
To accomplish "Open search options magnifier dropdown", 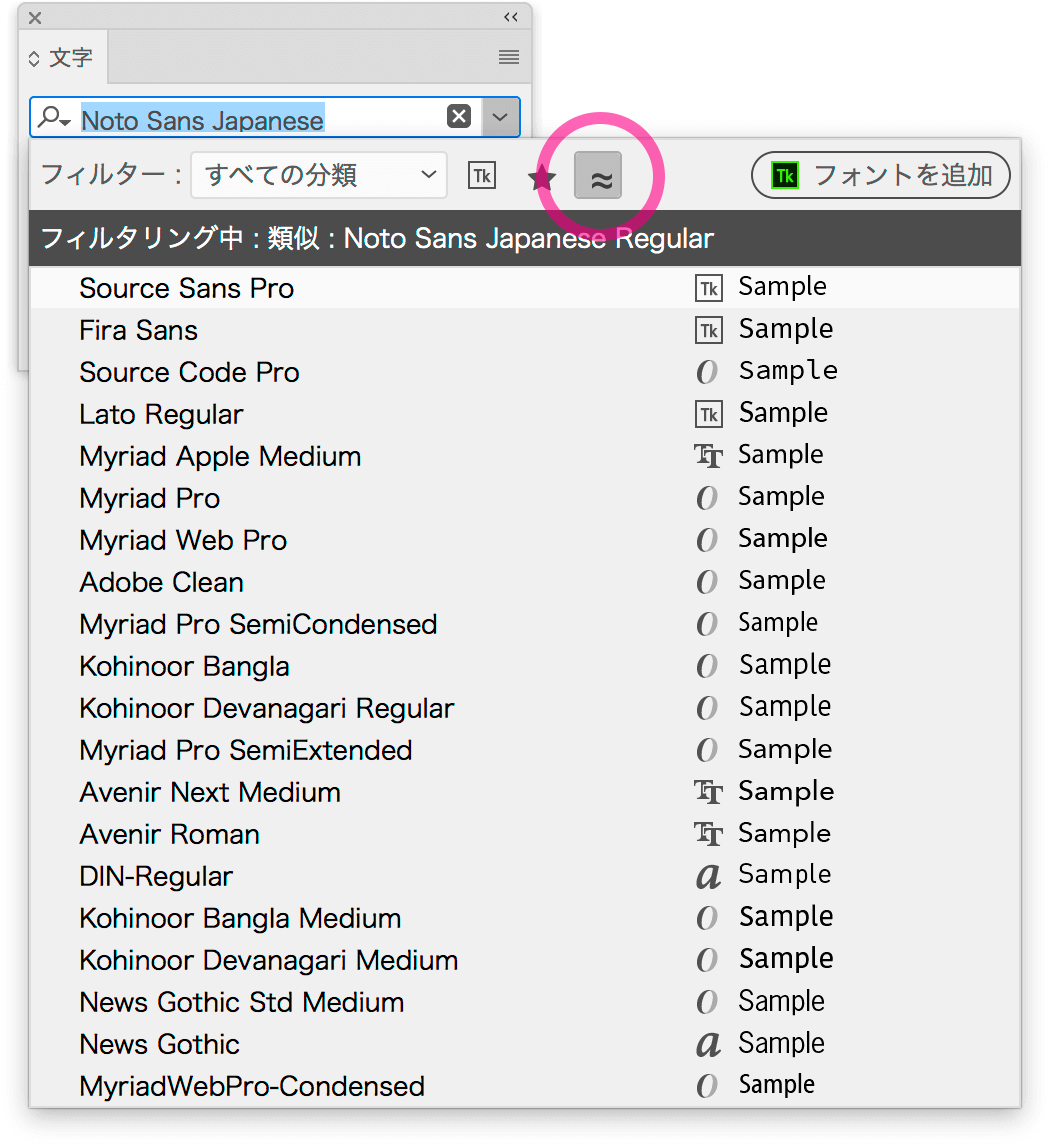I will click(x=54, y=117).
